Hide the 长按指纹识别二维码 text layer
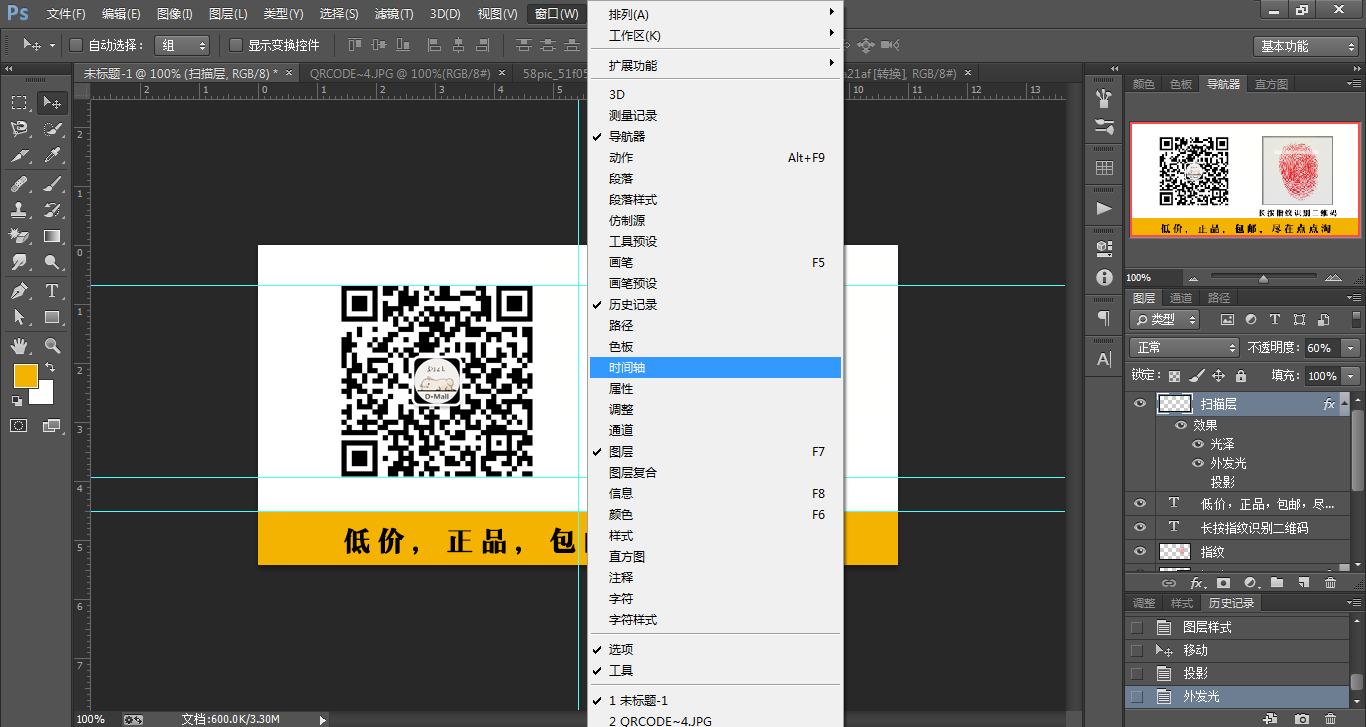1366x727 pixels. pyautogui.click(x=1139, y=527)
